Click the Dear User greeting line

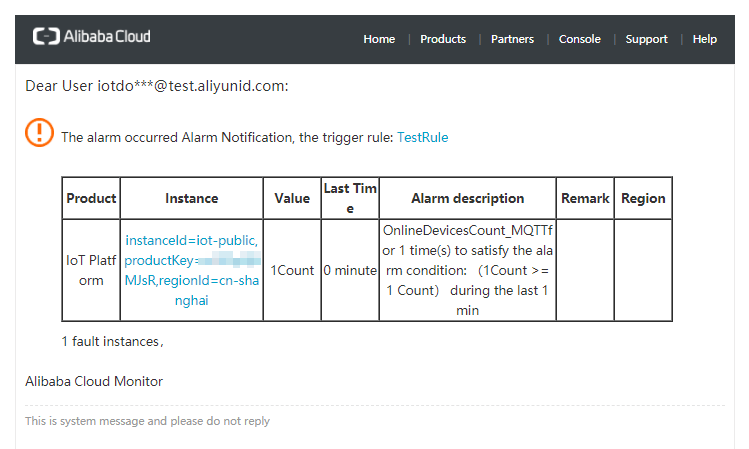[x=157, y=86]
